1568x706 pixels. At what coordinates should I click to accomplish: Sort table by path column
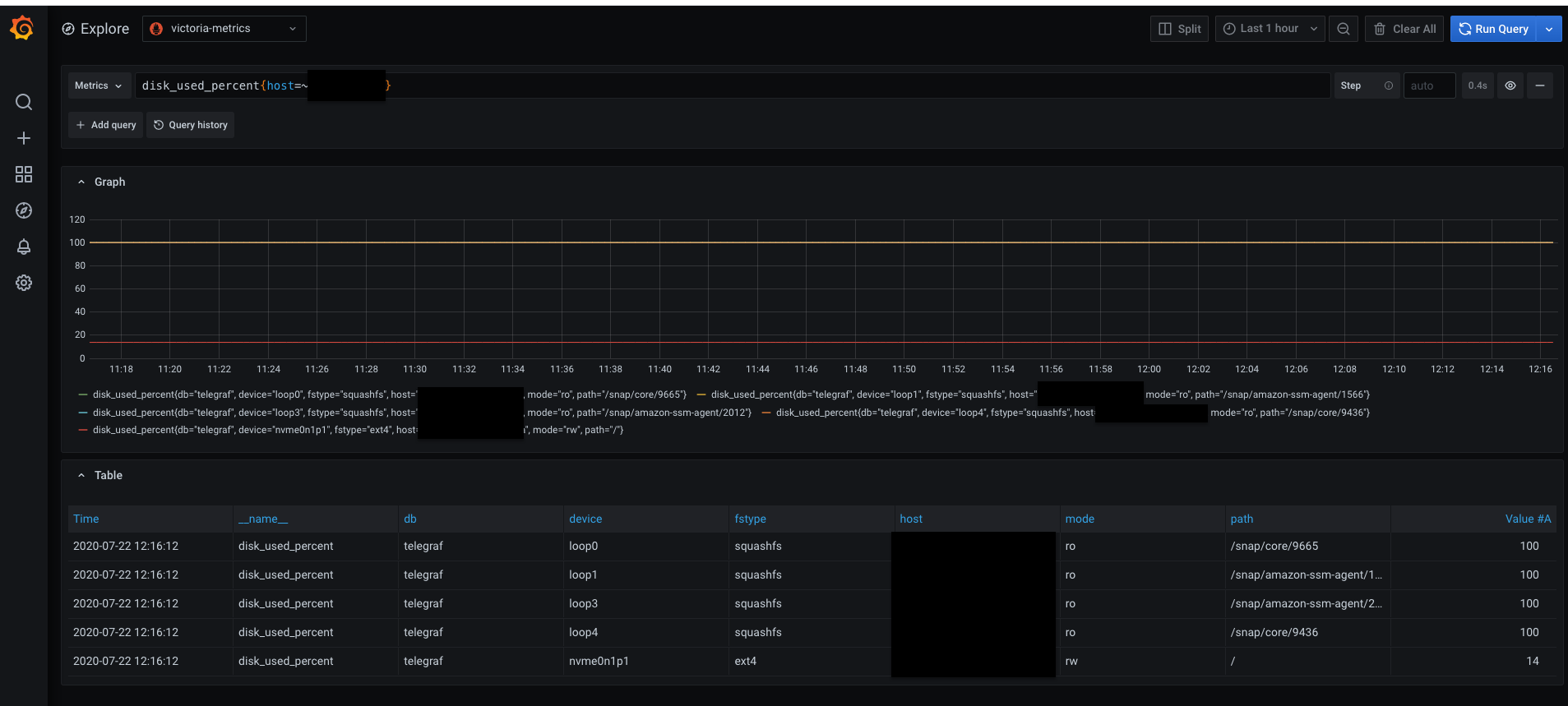(x=1242, y=519)
